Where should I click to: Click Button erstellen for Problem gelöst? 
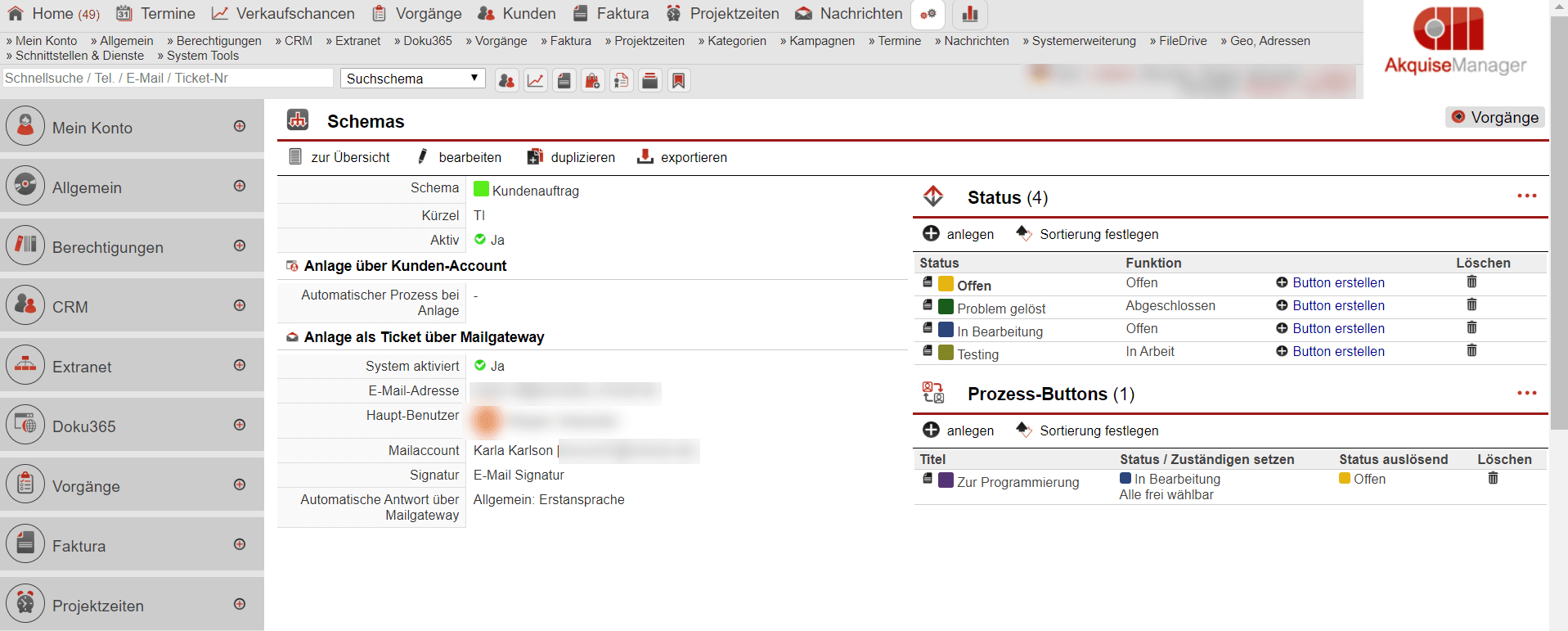point(1337,306)
